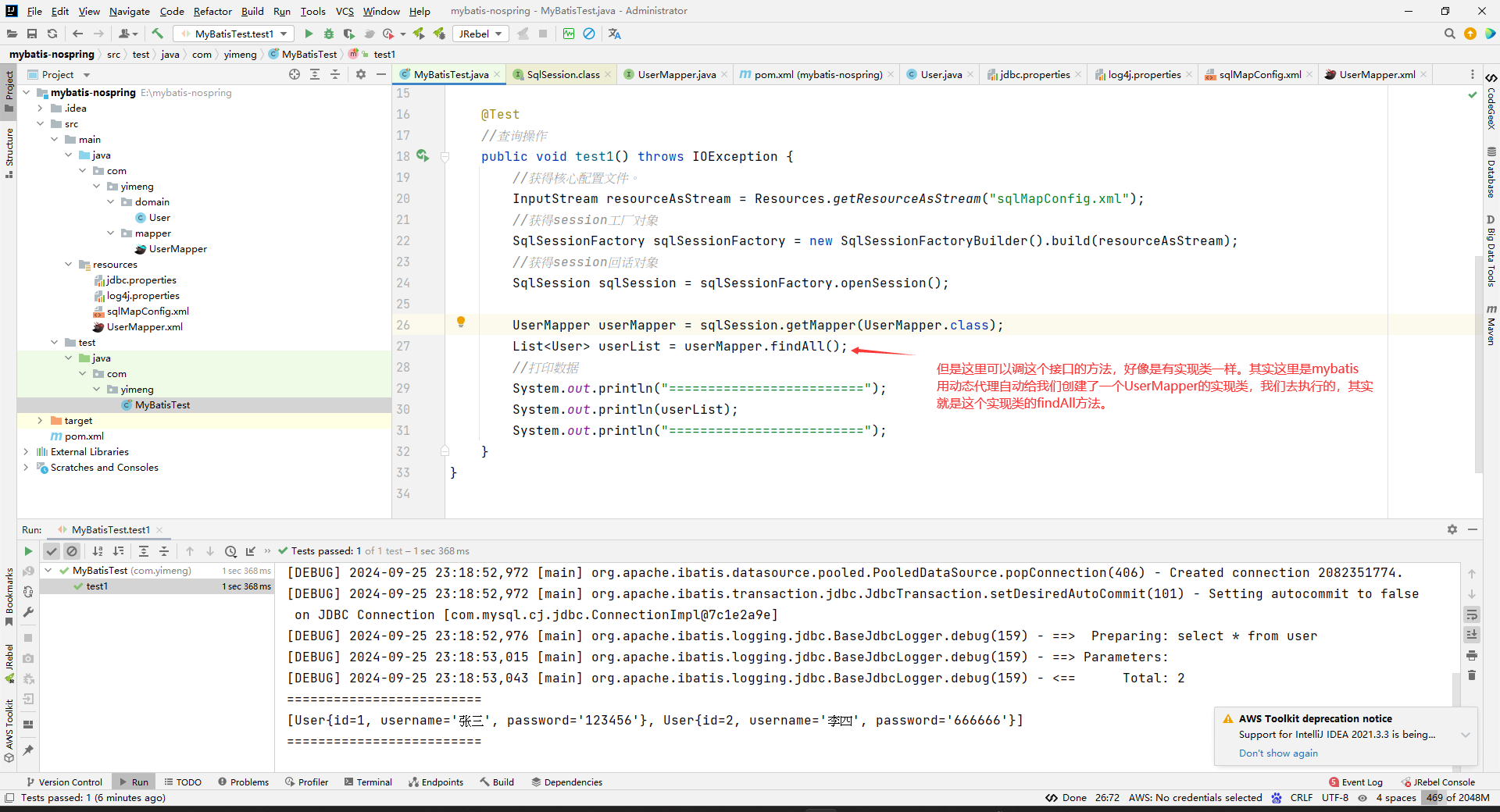Open the Refactor menu

(x=212, y=11)
